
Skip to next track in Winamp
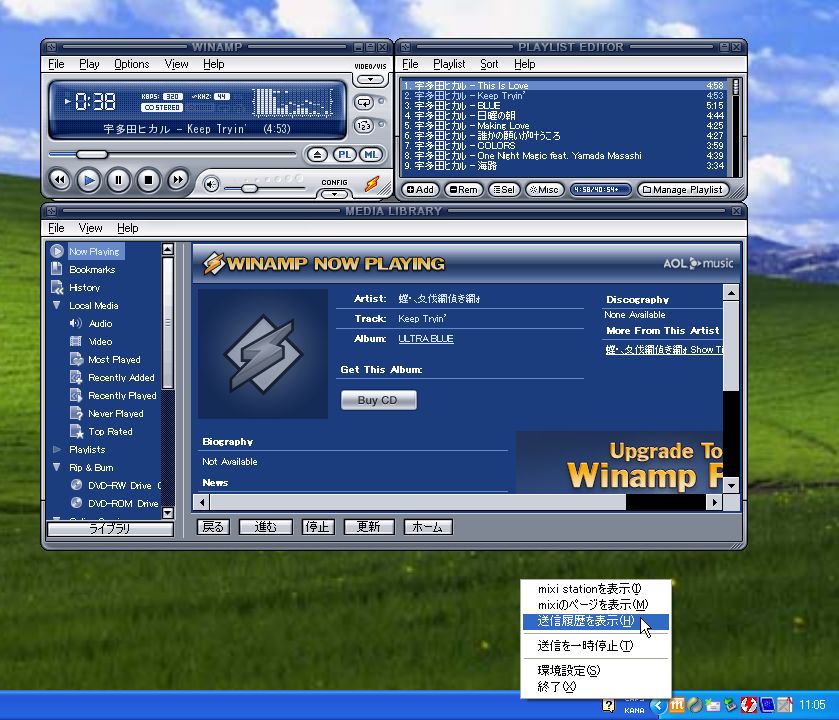[178, 180]
